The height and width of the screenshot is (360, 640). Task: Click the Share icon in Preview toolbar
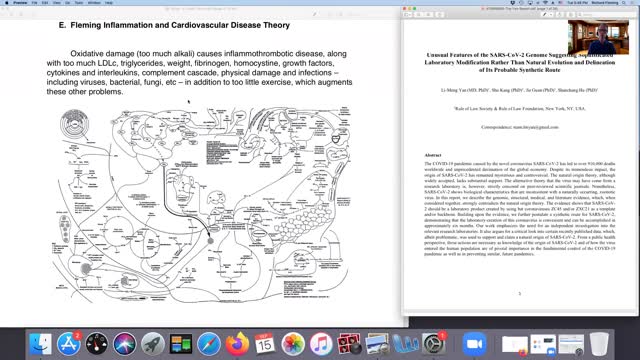point(440,15)
